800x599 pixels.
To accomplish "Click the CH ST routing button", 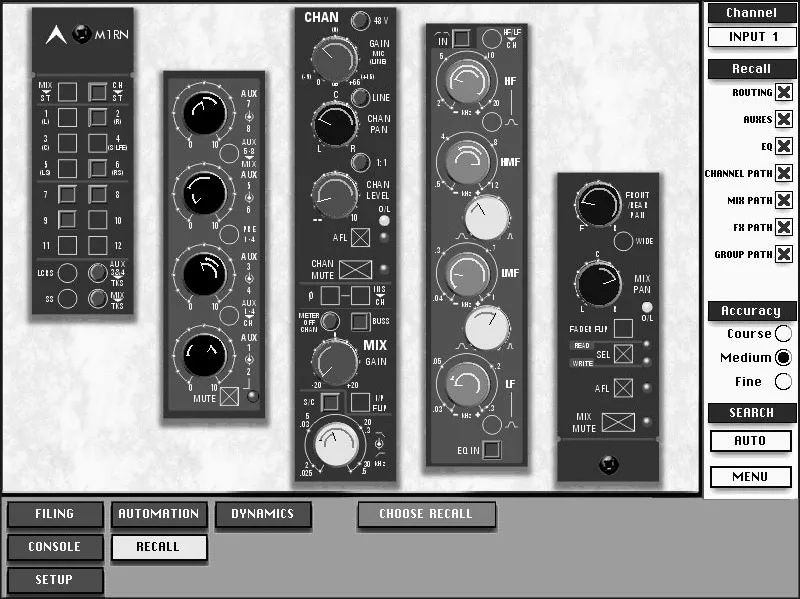I will (x=97, y=92).
